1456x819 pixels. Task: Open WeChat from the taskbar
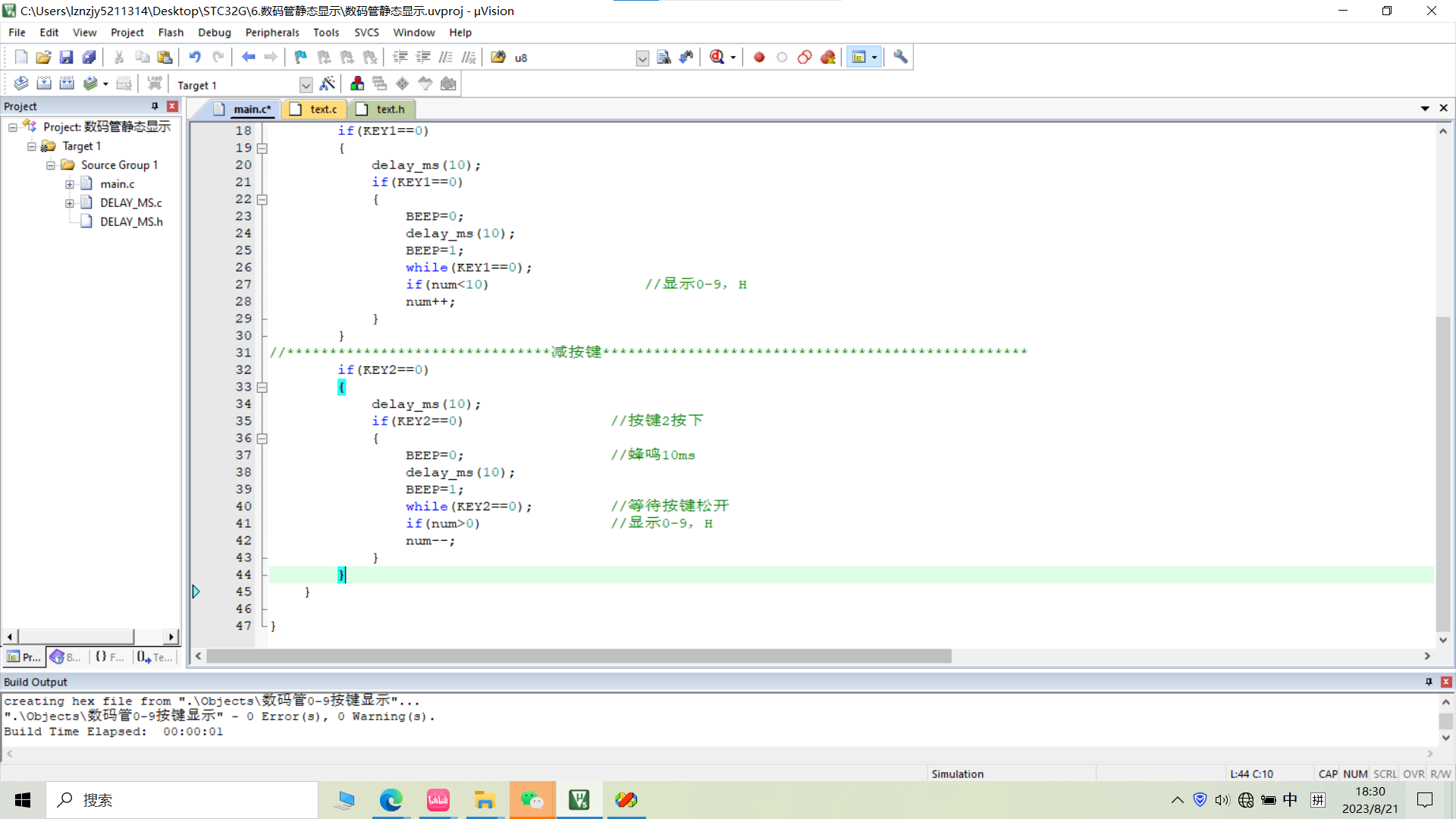tap(532, 800)
